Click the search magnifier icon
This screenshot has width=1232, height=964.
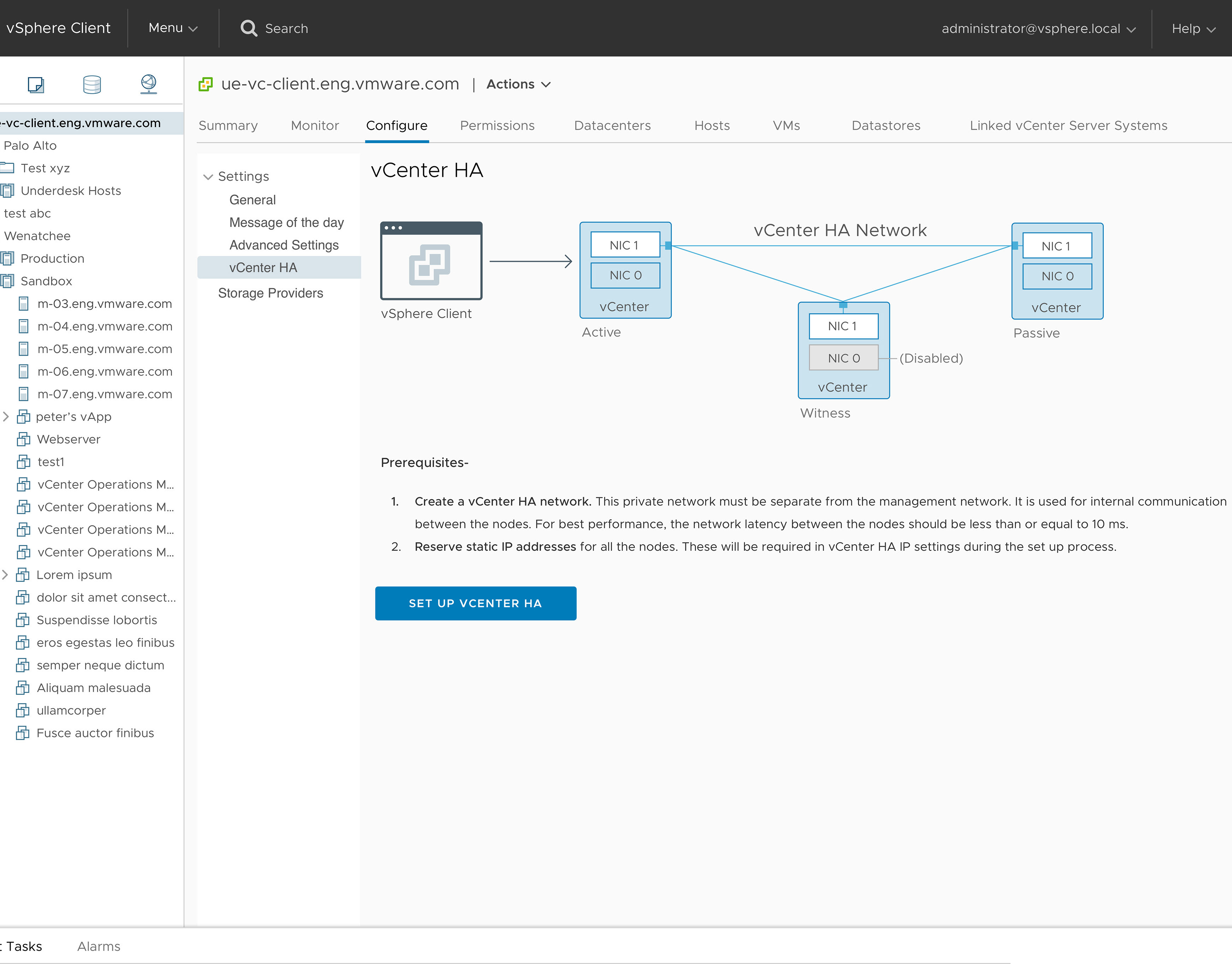248,28
